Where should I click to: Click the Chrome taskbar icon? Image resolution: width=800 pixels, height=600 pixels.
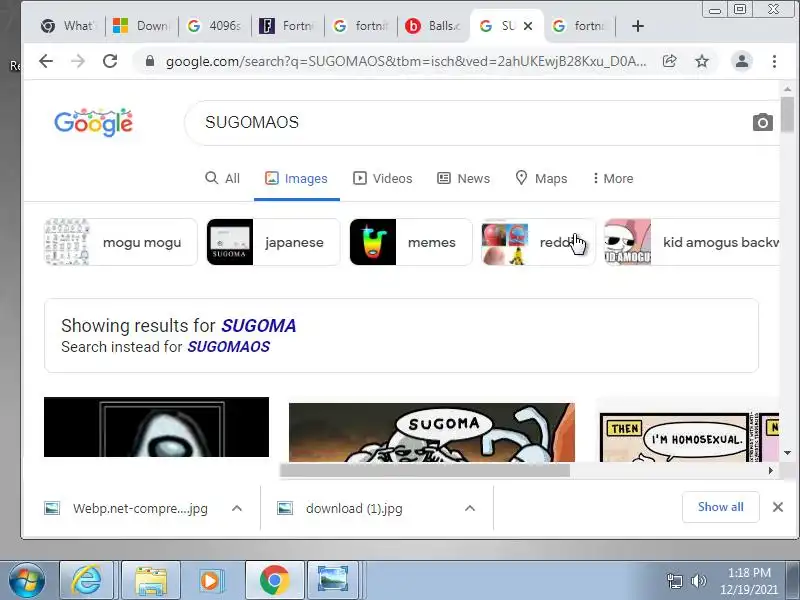point(274,581)
